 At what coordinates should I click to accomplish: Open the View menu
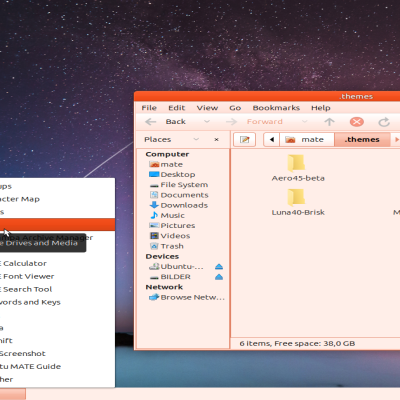207,108
